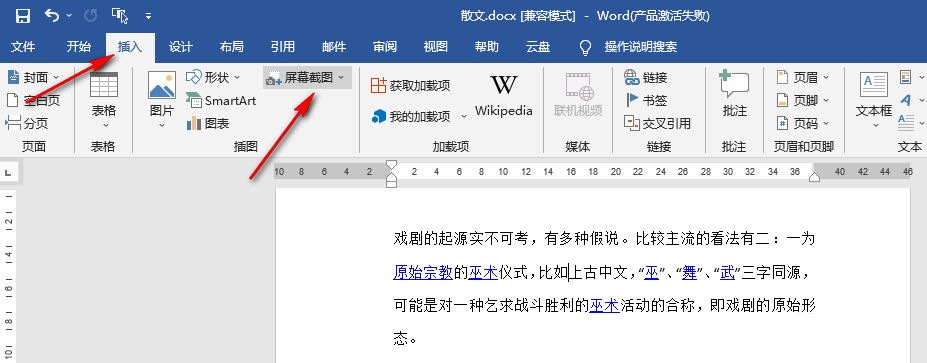The height and width of the screenshot is (363, 927).
Task: Open the quoted 巫 link
Action: point(652,273)
